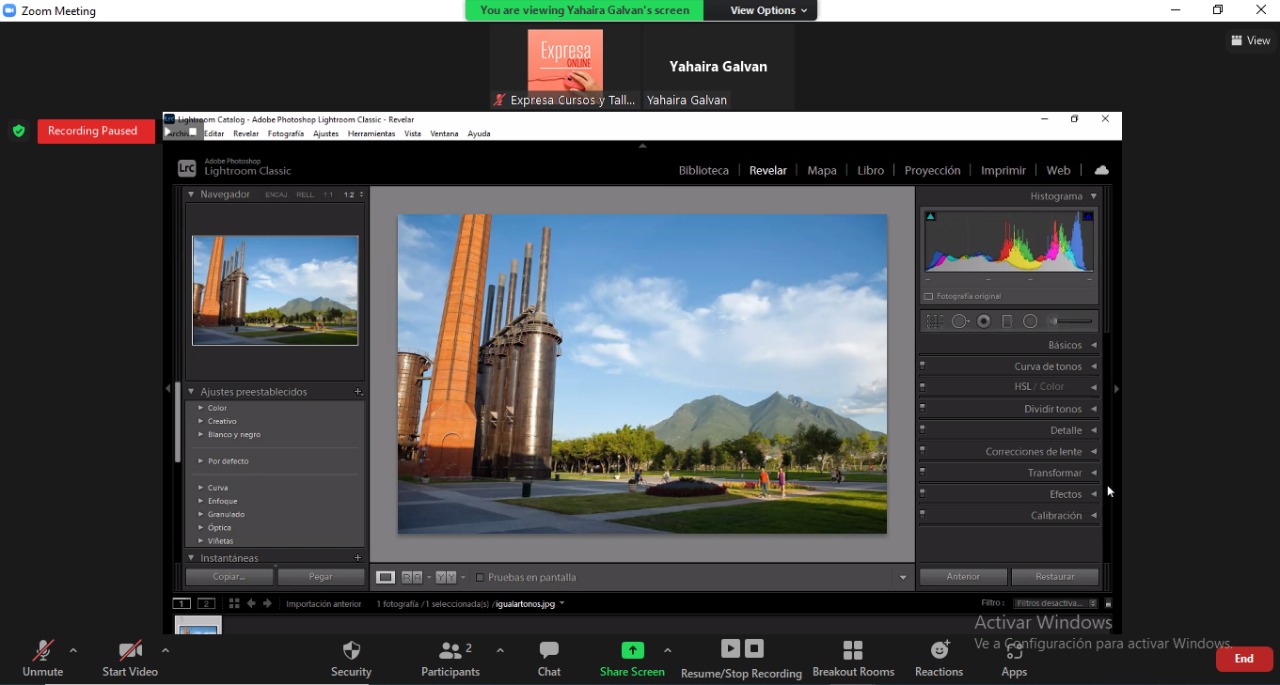
Task: Adjust the tool strip slider
Action: (x=1070, y=322)
